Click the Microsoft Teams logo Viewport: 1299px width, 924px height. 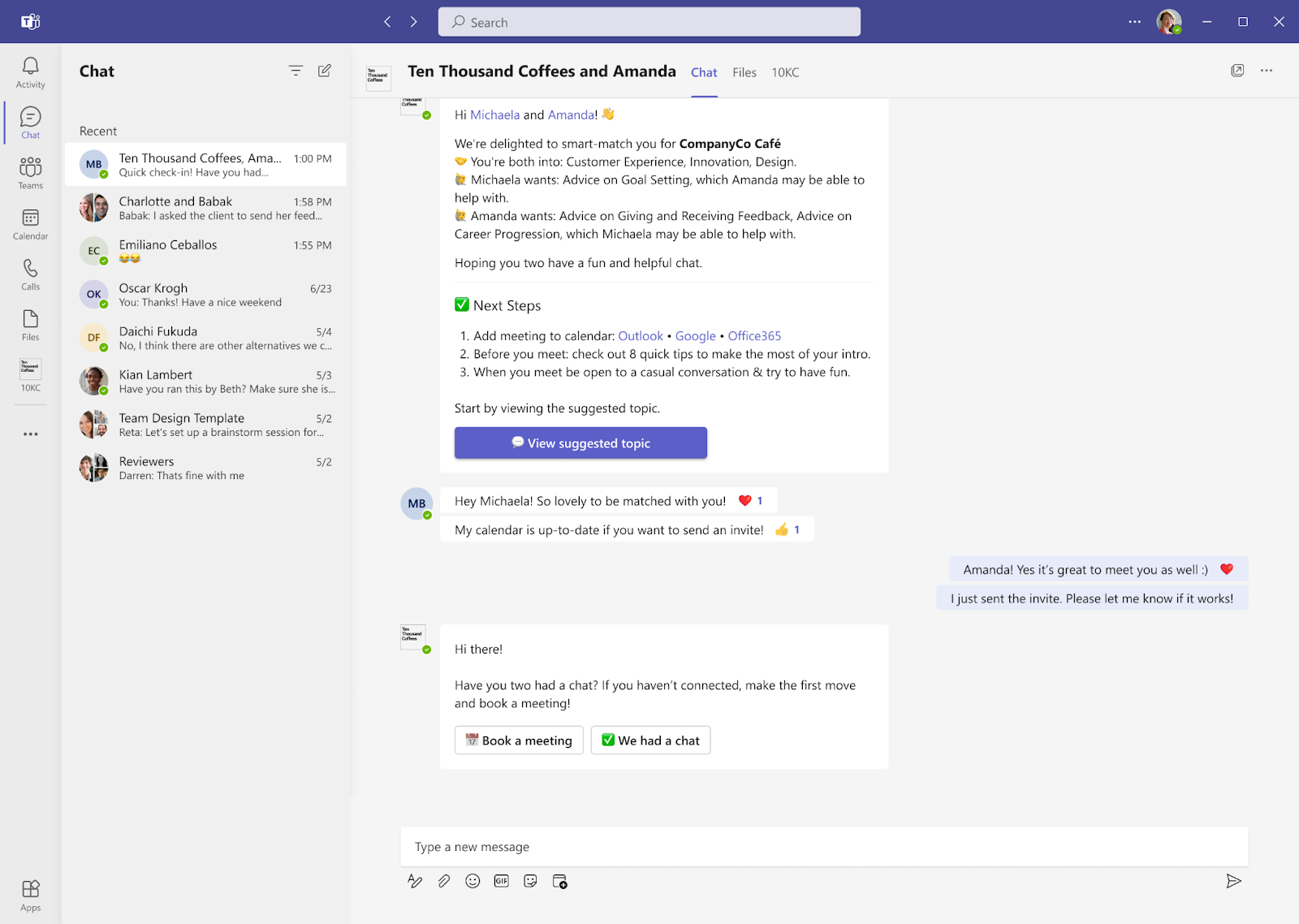coord(31,22)
